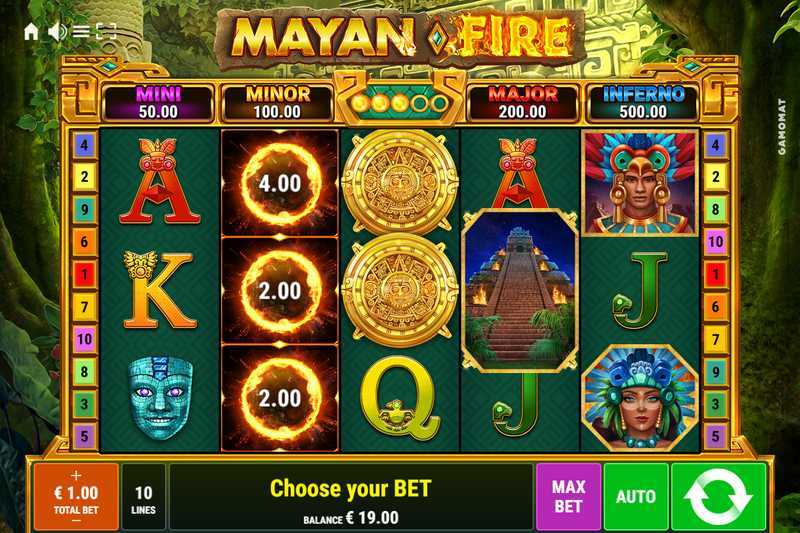Increase total bet with plus sign
Viewport: 800px width, 533px height.
tap(76, 475)
